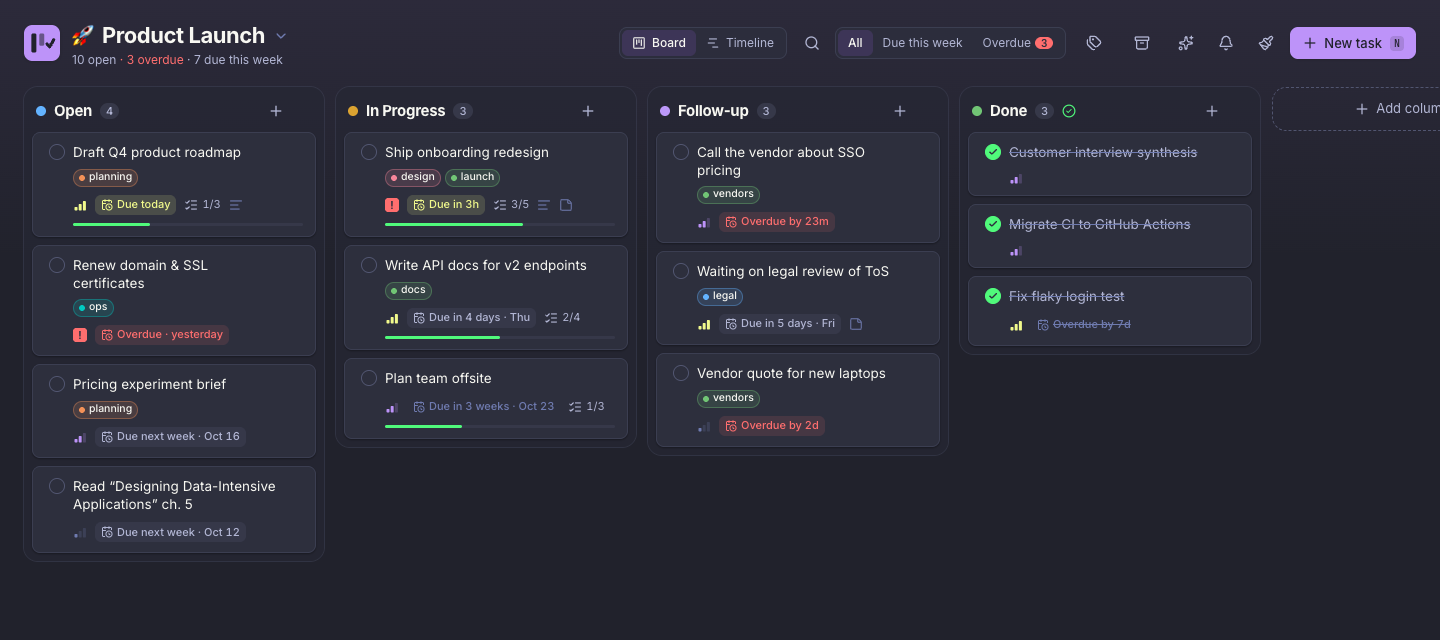This screenshot has height=640, width=1440.
Task: Click the paintbrush theme icon
Action: pyautogui.click(x=1266, y=43)
